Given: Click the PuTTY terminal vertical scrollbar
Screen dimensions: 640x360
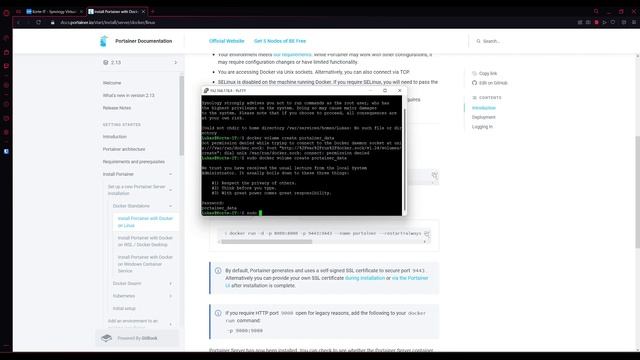Looking at the screenshot, I should [404, 159].
